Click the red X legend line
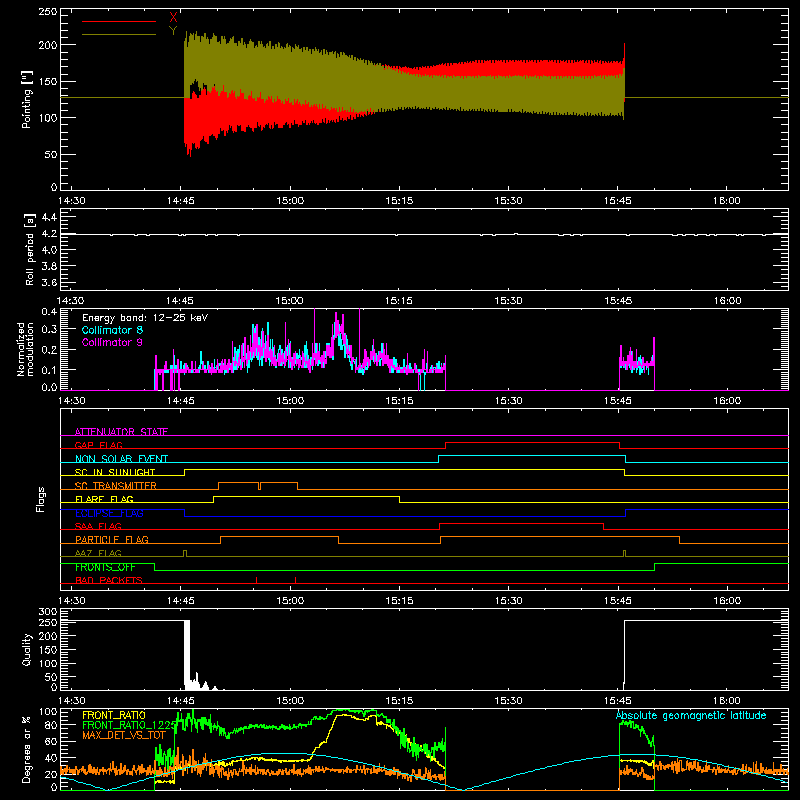The height and width of the screenshot is (800, 800). (x=119, y=21)
